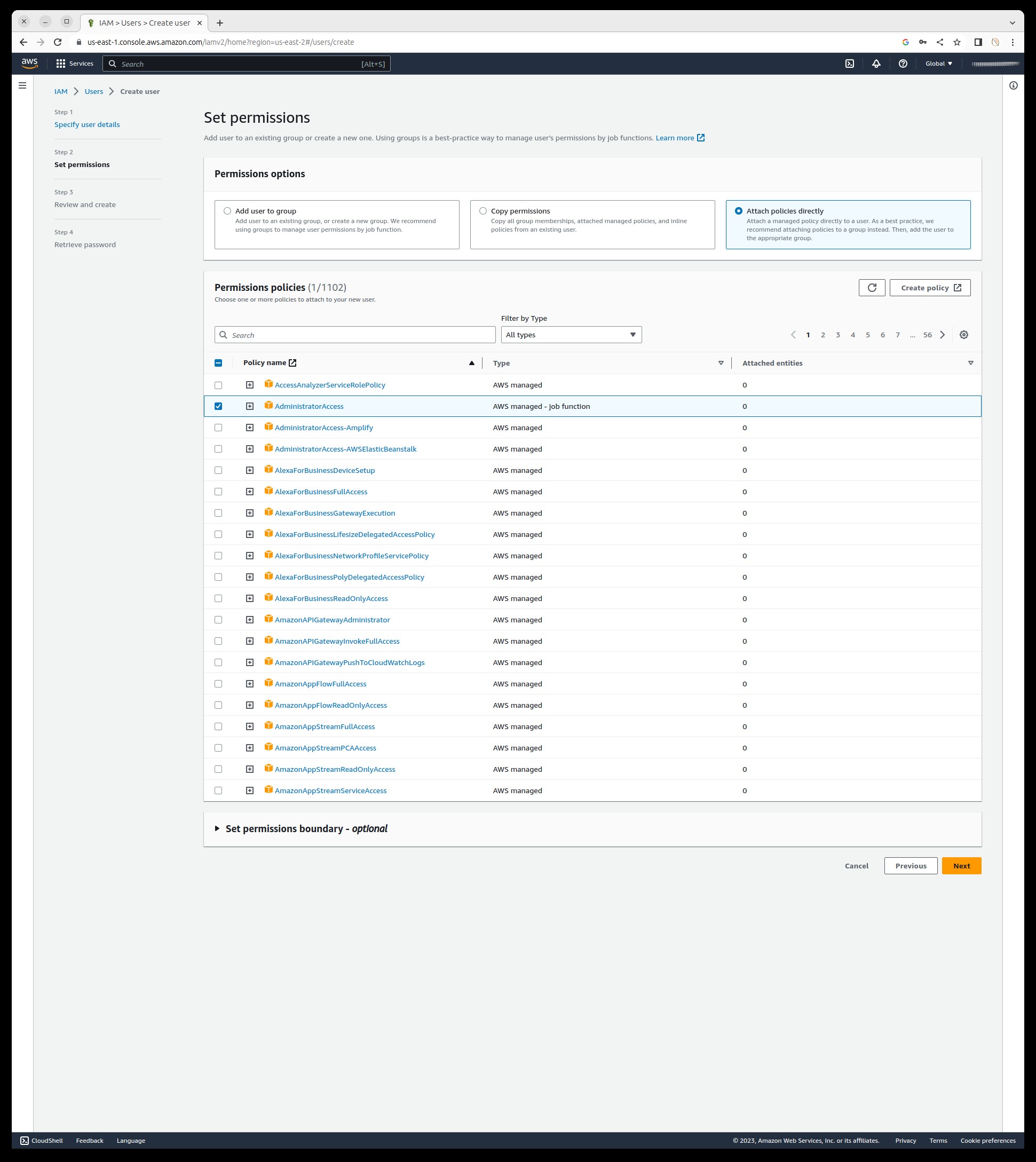
Task: Select the Add user to group radio option
Action: [227, 211]
